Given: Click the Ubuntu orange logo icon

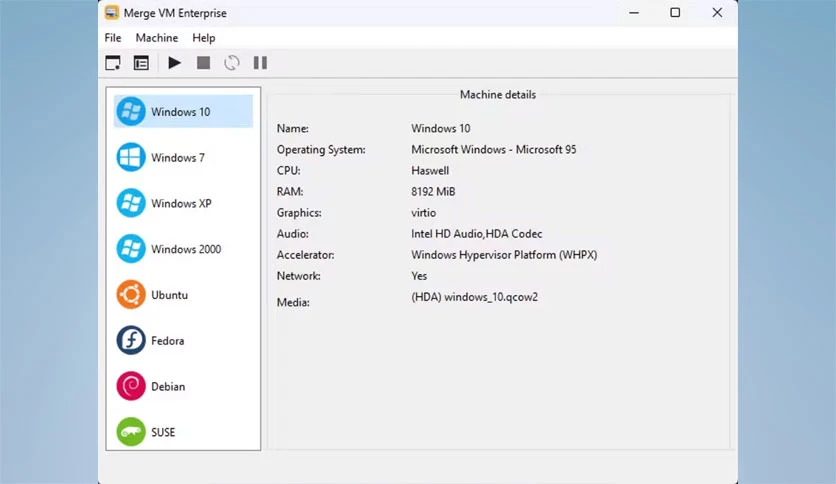Looking at the screenshot, I should click(131, 294).
